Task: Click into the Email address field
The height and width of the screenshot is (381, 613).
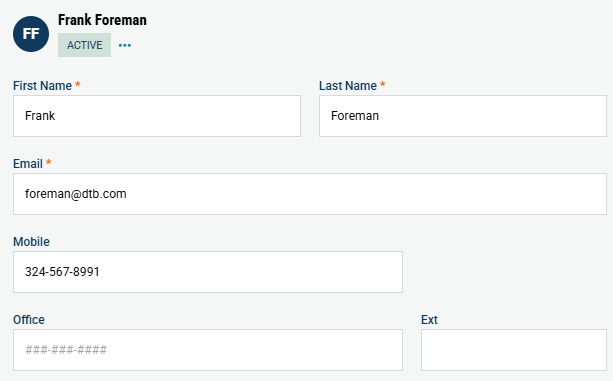Action: [x=310, y=194]
